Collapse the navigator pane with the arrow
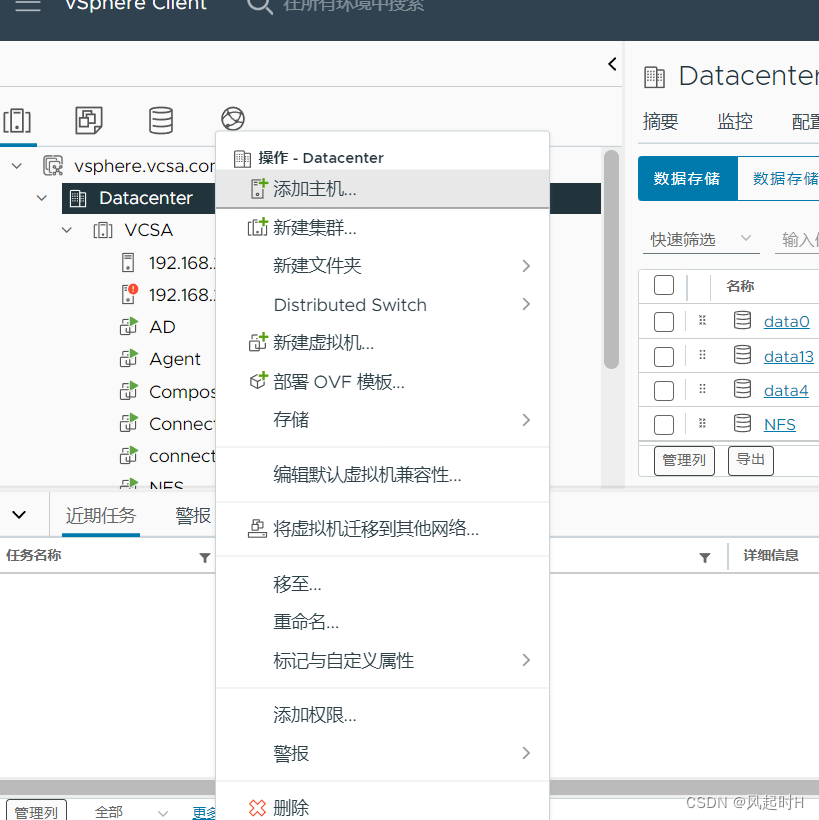 click(612, 64)
